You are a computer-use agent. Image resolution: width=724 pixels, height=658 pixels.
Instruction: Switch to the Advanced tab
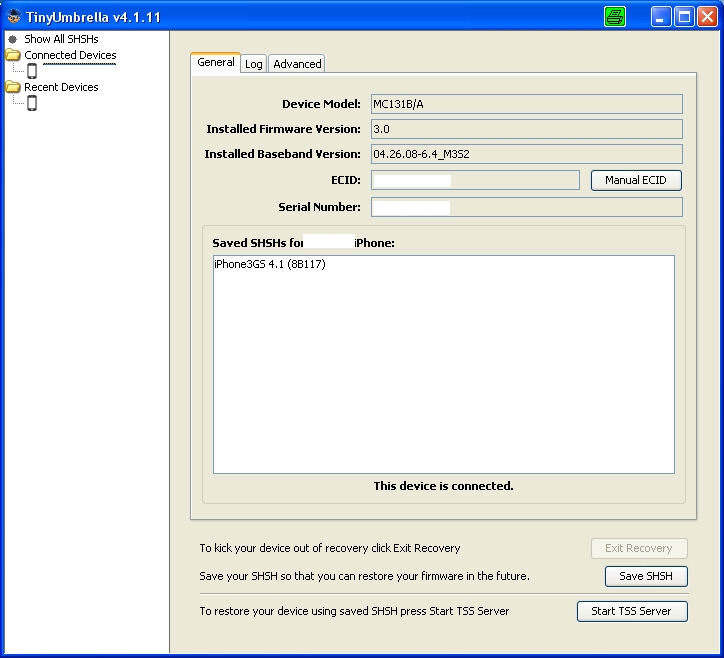[x=297, y=64]
